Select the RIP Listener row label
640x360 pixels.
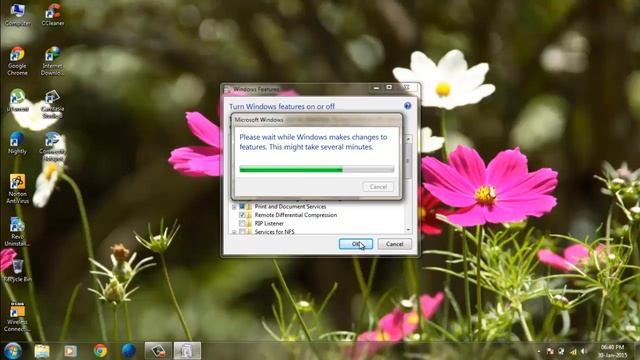pyautogui.click(x=269, y=223)
